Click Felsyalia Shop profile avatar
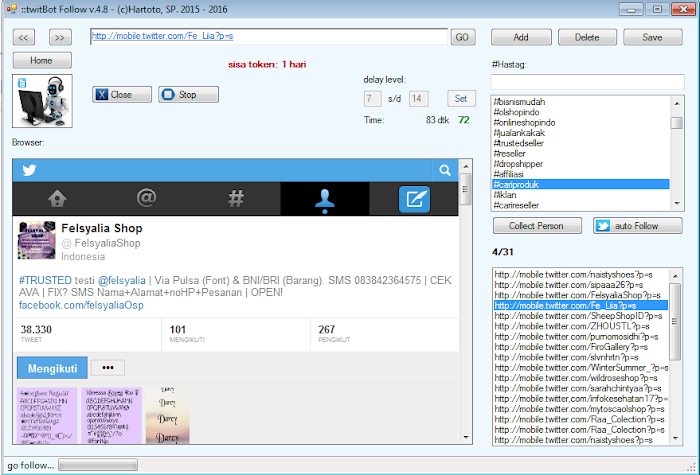 click(37, 240)
